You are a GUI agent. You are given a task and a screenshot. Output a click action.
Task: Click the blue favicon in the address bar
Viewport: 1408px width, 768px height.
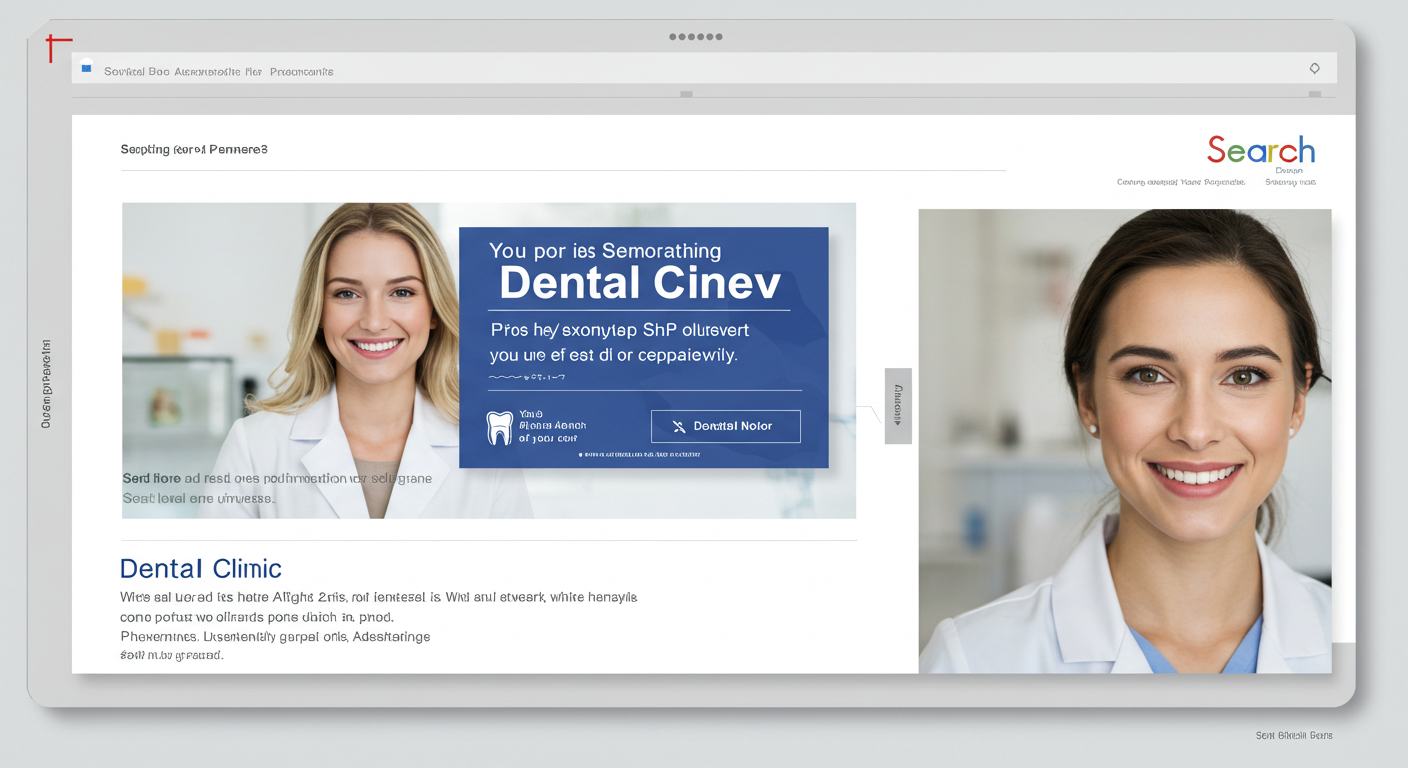point(86,69)
